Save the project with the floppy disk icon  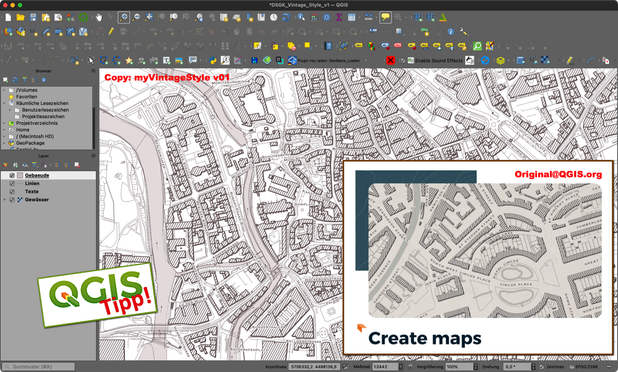(33, 17)
